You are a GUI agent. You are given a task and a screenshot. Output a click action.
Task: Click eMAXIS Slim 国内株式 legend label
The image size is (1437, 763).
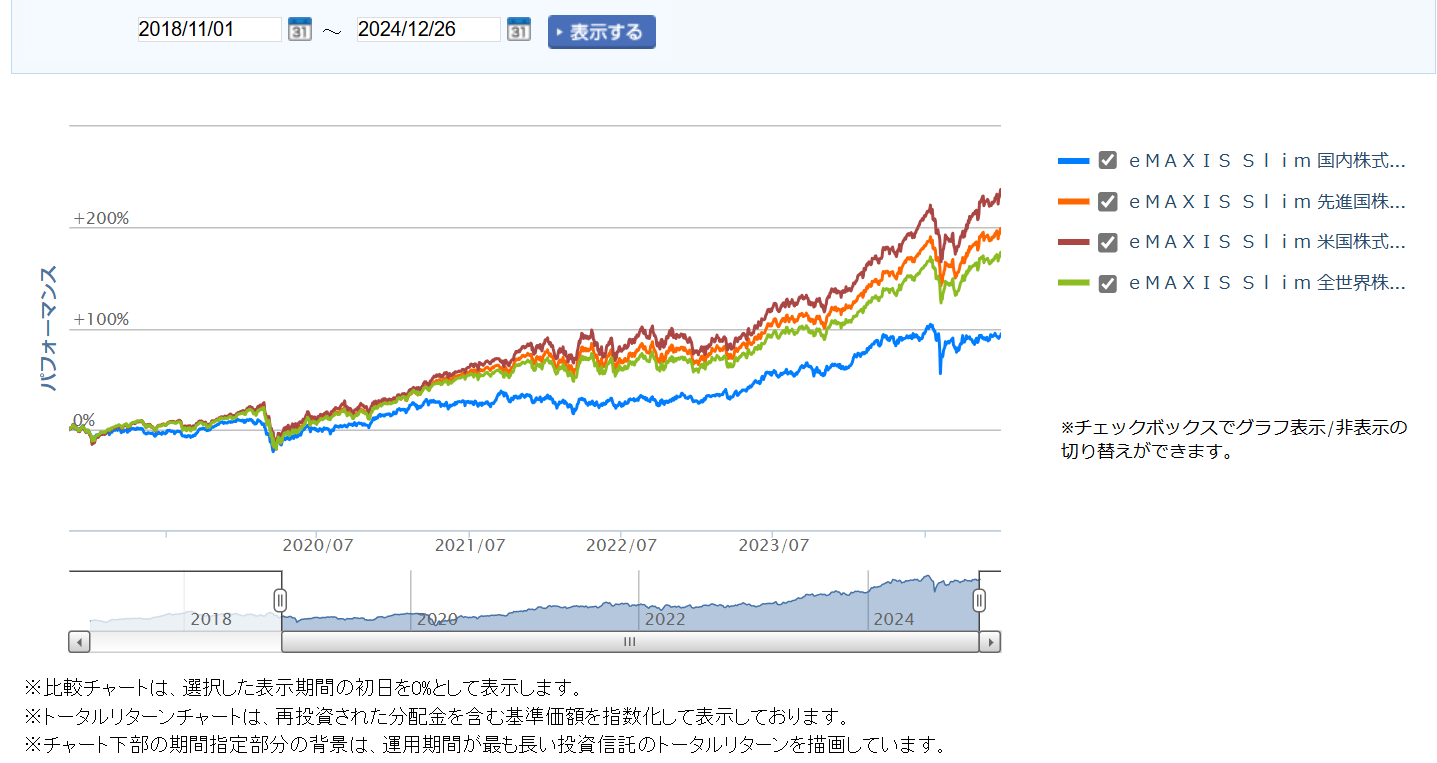click(1267, 160)
